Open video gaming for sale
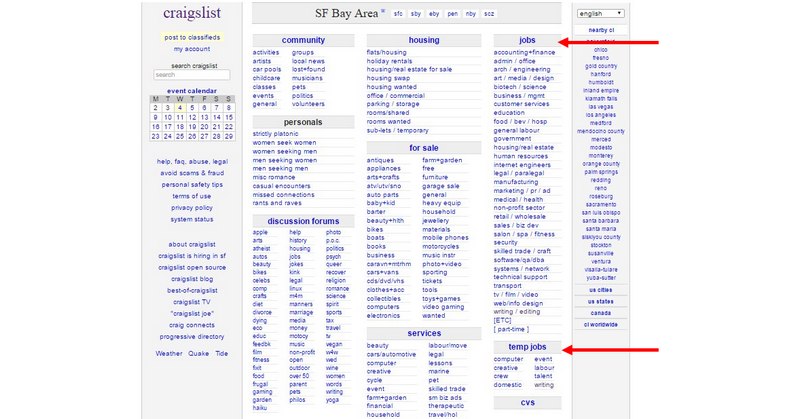Image resolution: width=800 pixels, height=419 pixels. pos(443,307)
